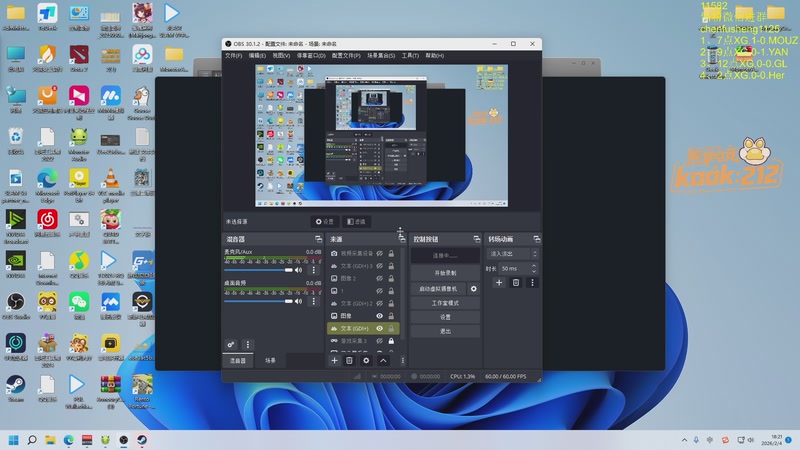The width and height of the screenshot is (800, 450).
Task: Move source up with arrow icon
Action: point(382,360)
